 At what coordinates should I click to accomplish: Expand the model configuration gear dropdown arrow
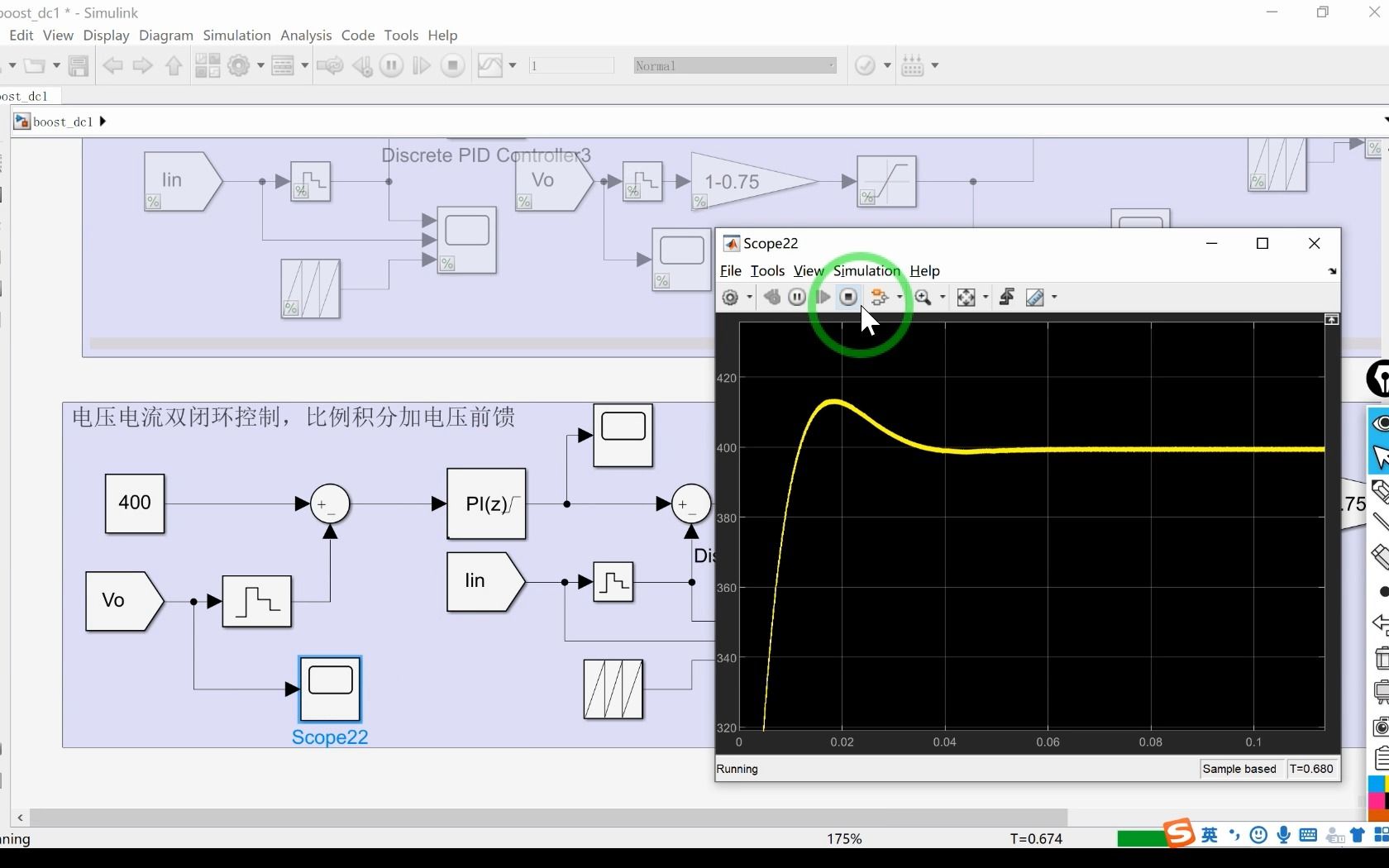[x=260, y=66]
